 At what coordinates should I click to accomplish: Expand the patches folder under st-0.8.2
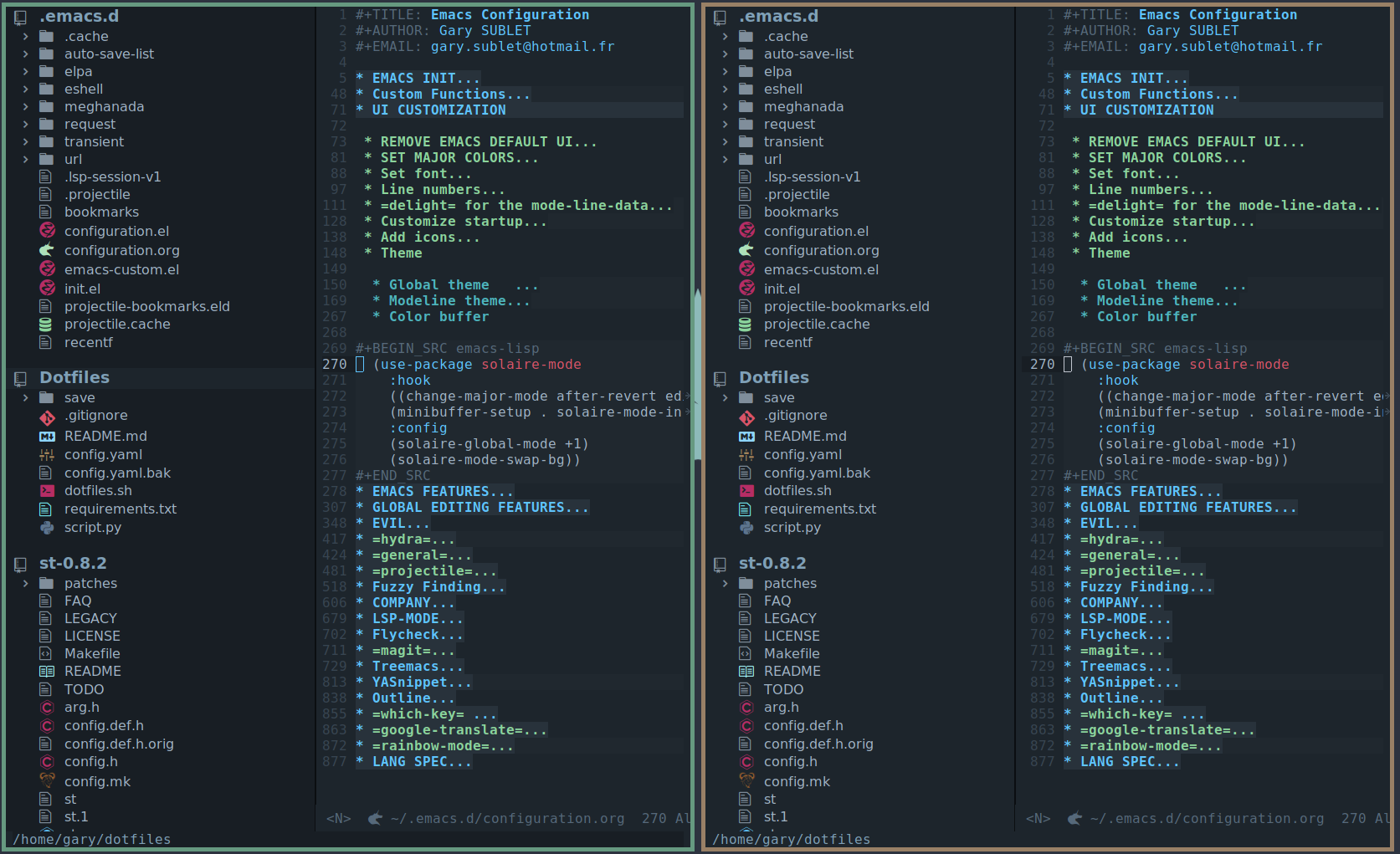point(25,583)
